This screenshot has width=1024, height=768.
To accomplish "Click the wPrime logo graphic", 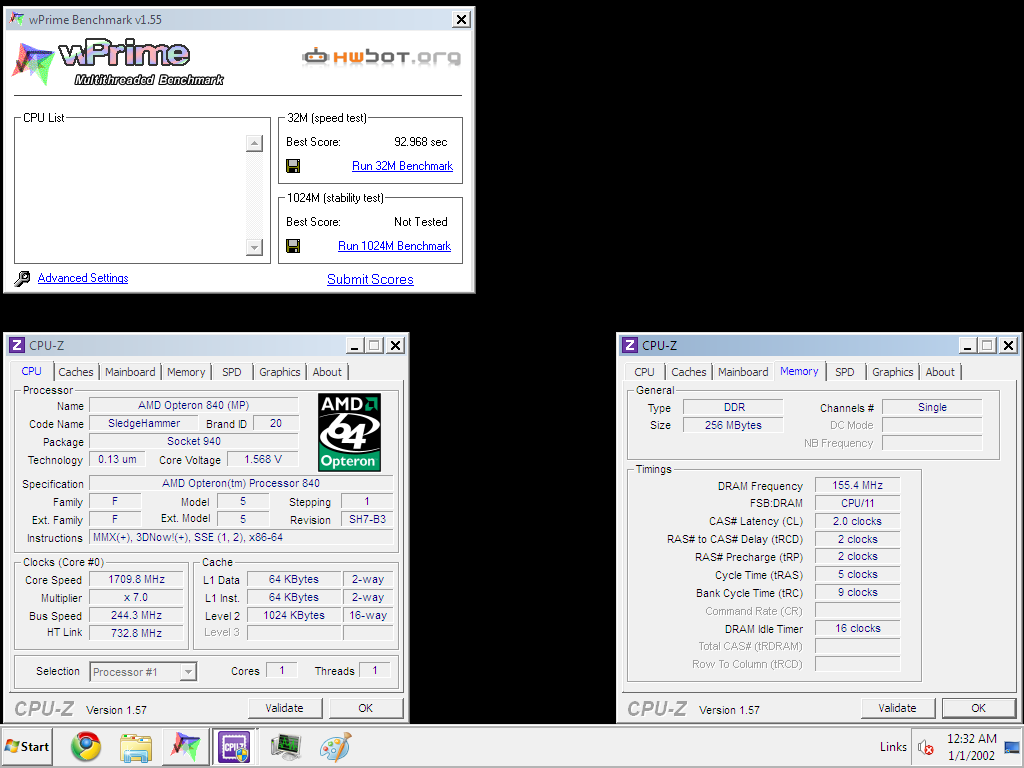I will (x=118, y=63).
